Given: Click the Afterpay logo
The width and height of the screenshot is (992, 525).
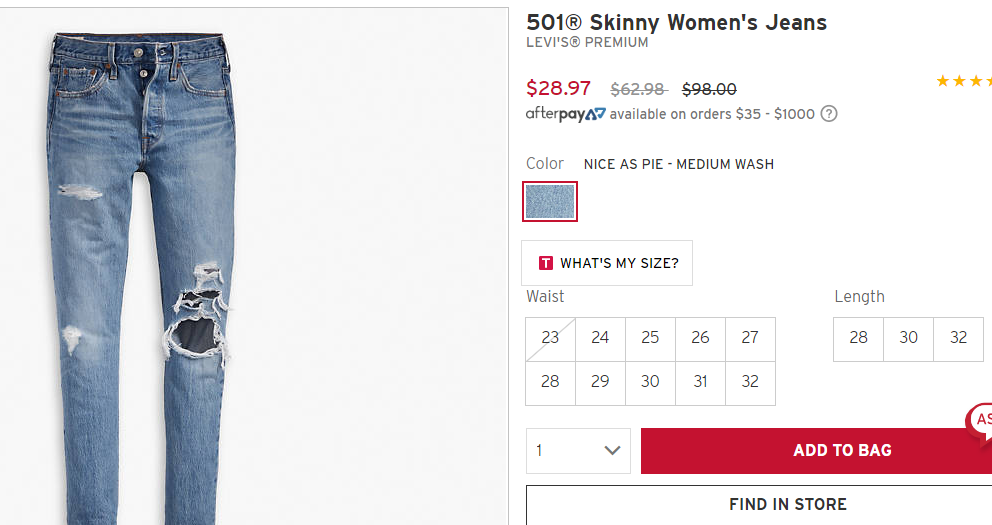Looking at the screenshot, I should 566,114.
